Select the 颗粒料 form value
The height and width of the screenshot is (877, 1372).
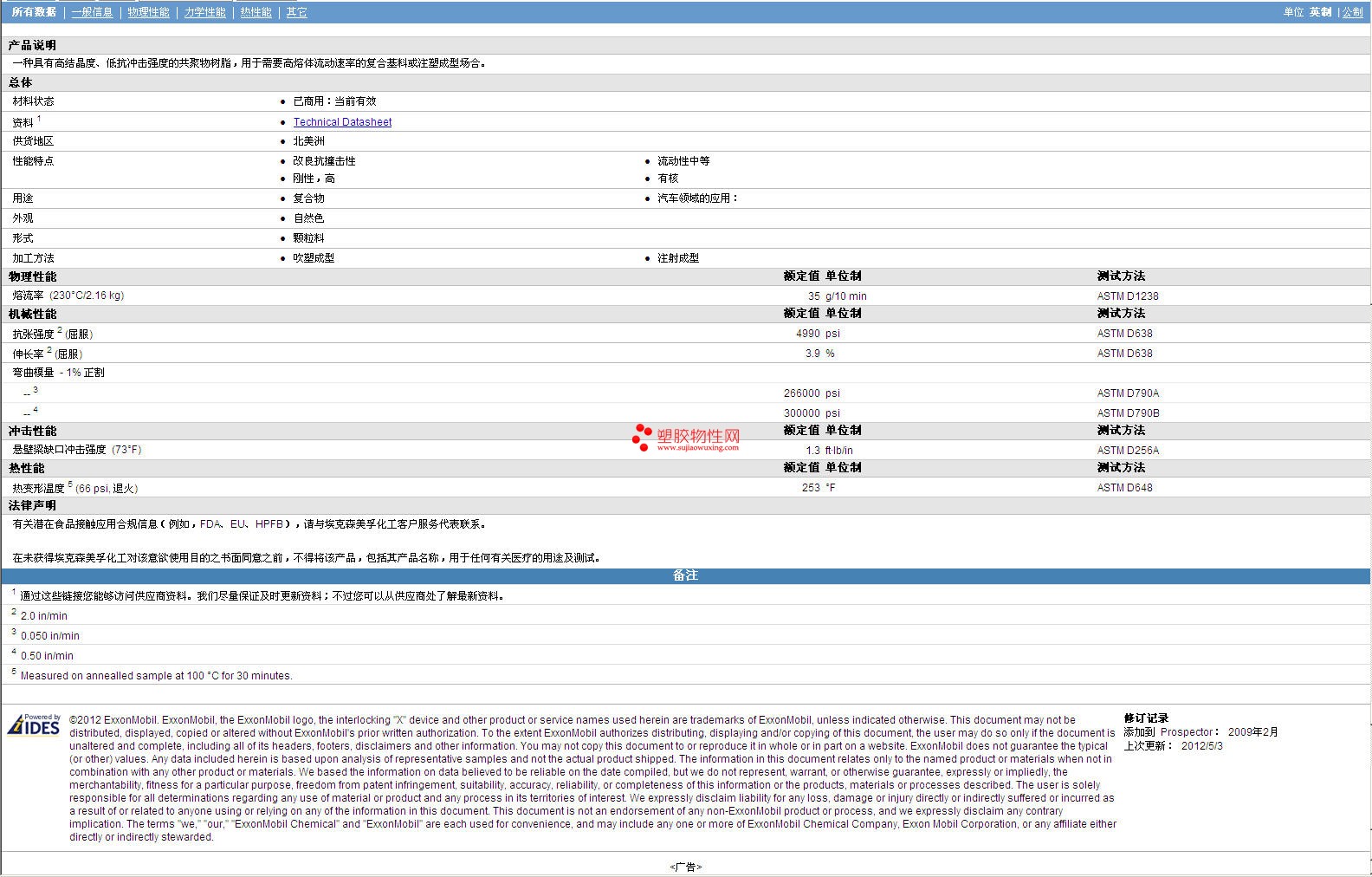tap(308, 238)
